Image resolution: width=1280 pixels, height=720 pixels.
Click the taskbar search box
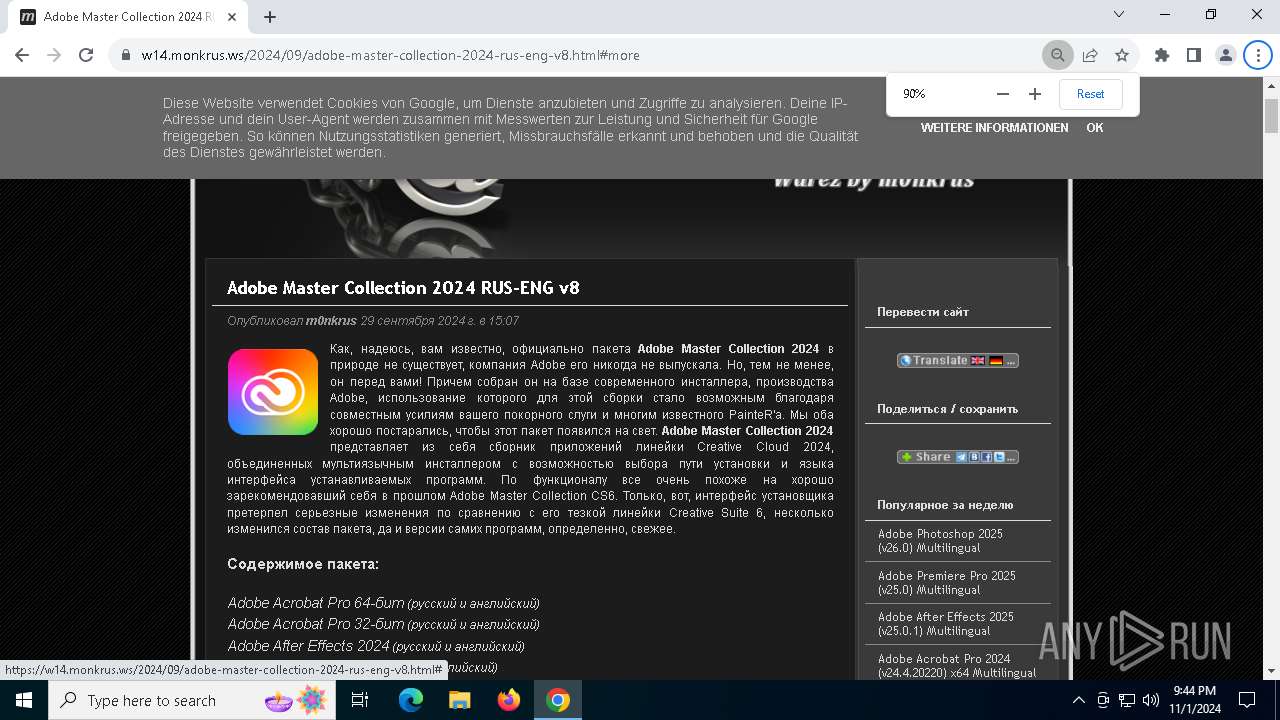pyautogui.click(x=193, y=700)
